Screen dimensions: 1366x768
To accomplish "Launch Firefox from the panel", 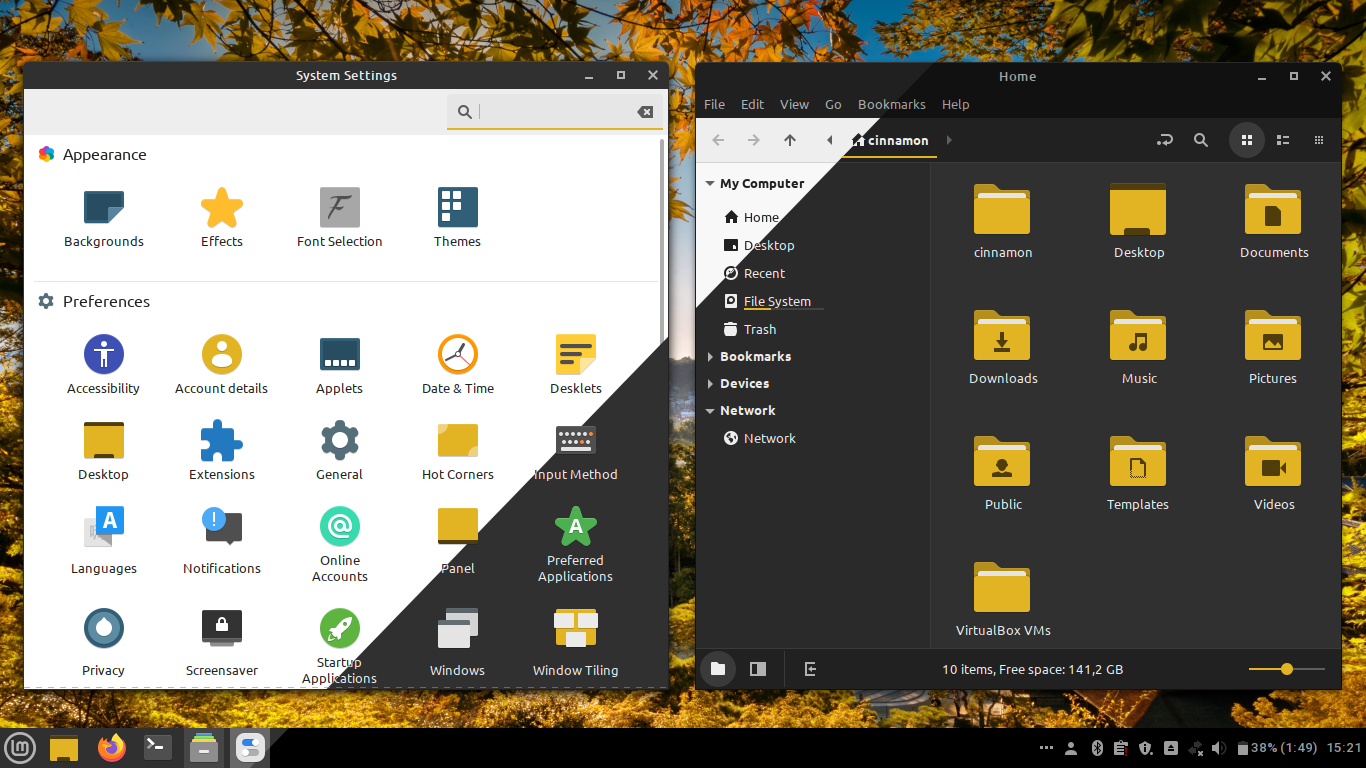I will [x=112, y=747].
